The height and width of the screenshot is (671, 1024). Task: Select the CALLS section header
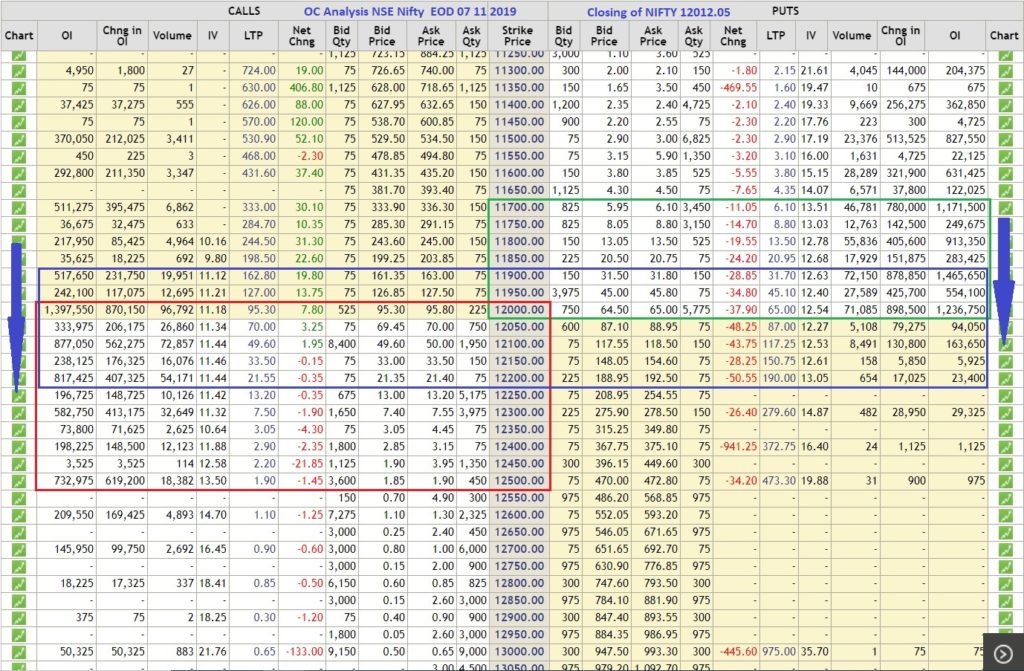click(243, 10)
